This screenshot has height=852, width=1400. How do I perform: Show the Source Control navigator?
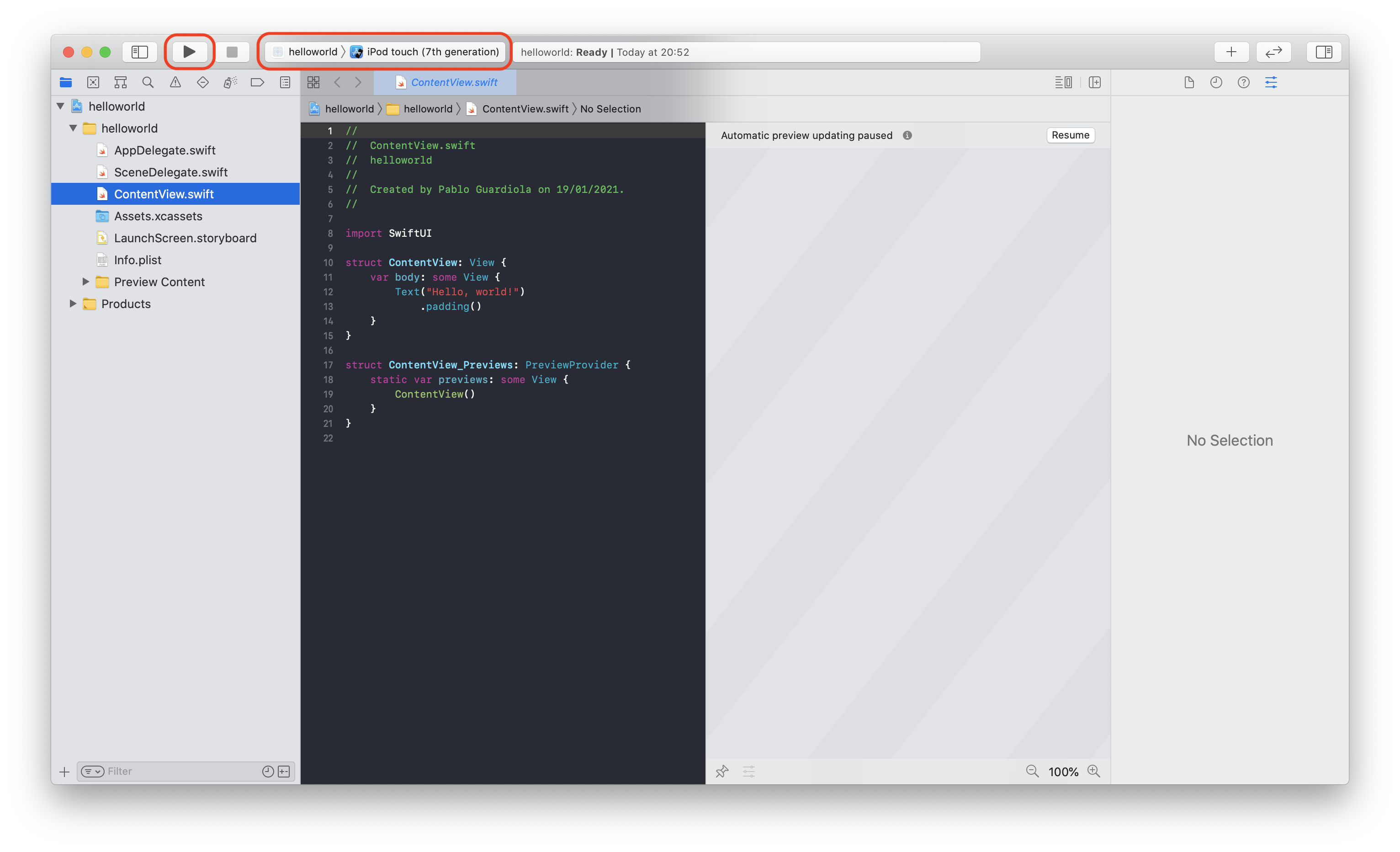pyautogui.click(x=93, y=82)
